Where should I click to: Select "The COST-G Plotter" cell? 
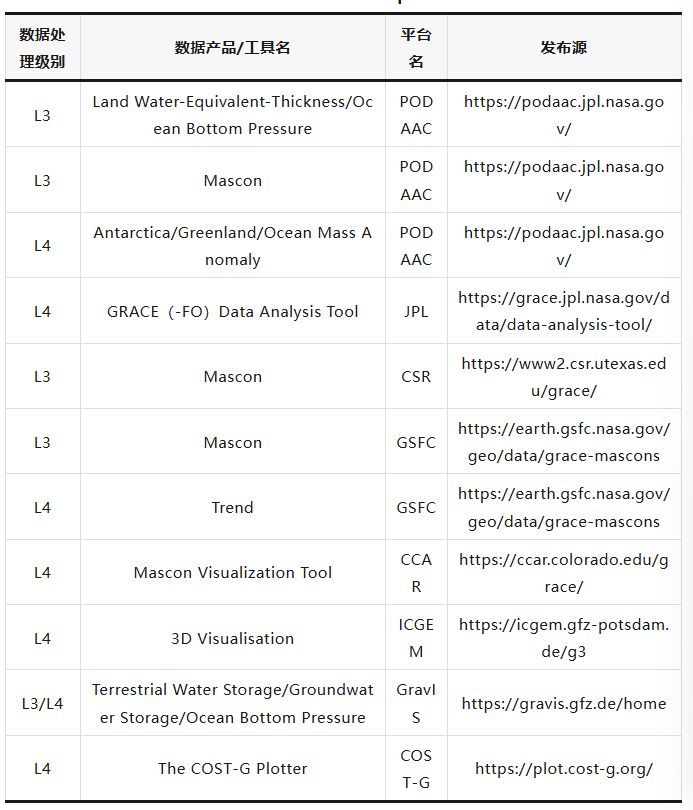pos(232,769)
